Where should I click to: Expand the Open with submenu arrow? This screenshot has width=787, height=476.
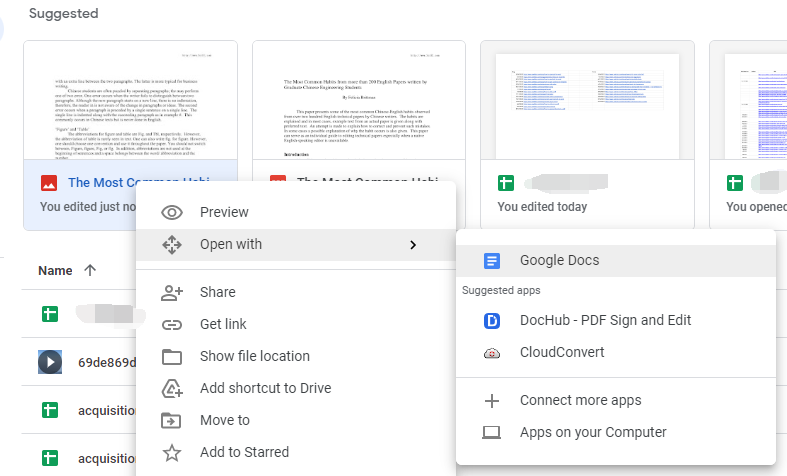pos(413,245)
